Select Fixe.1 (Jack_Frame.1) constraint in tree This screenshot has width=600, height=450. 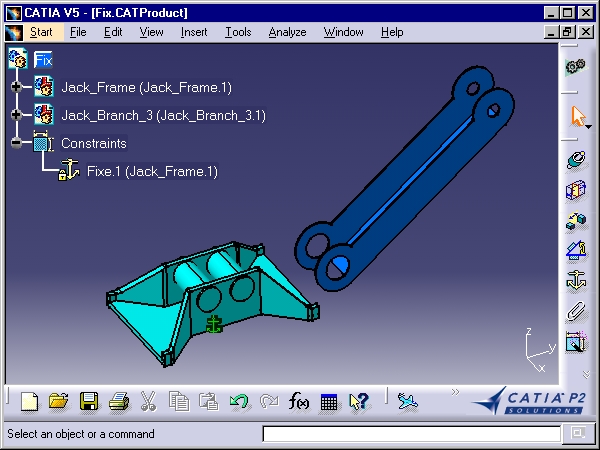[x=152, y=171]
